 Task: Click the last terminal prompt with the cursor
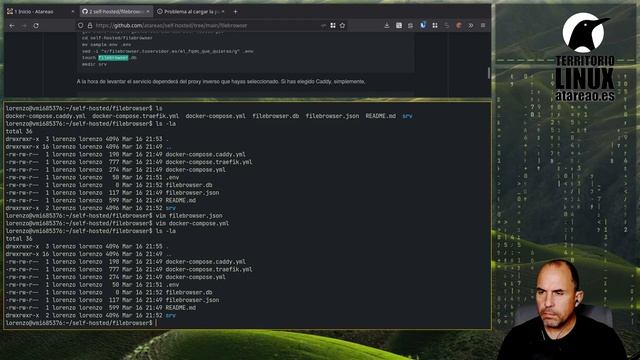click(81, 323)
